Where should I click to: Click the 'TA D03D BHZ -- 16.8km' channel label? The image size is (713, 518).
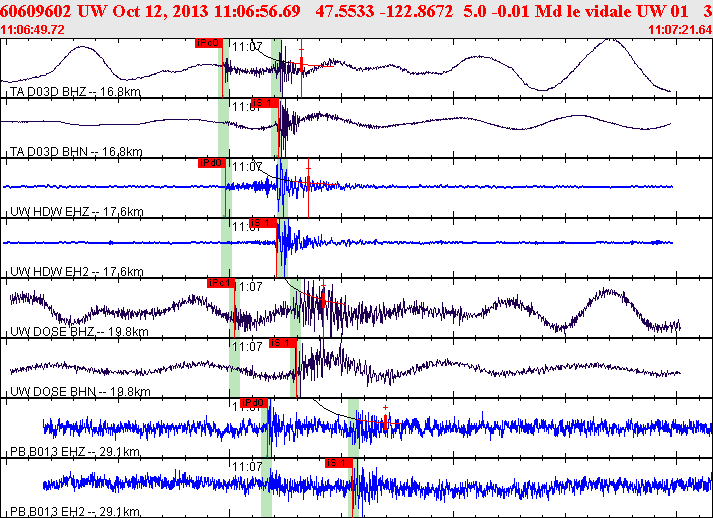point(75,92)
